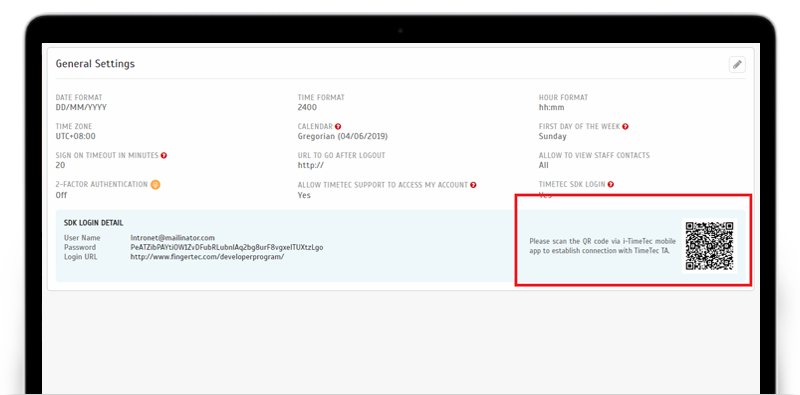Click the staff contacts value All
The height and width of the screenshot is (395, 800).
[543, 165]
